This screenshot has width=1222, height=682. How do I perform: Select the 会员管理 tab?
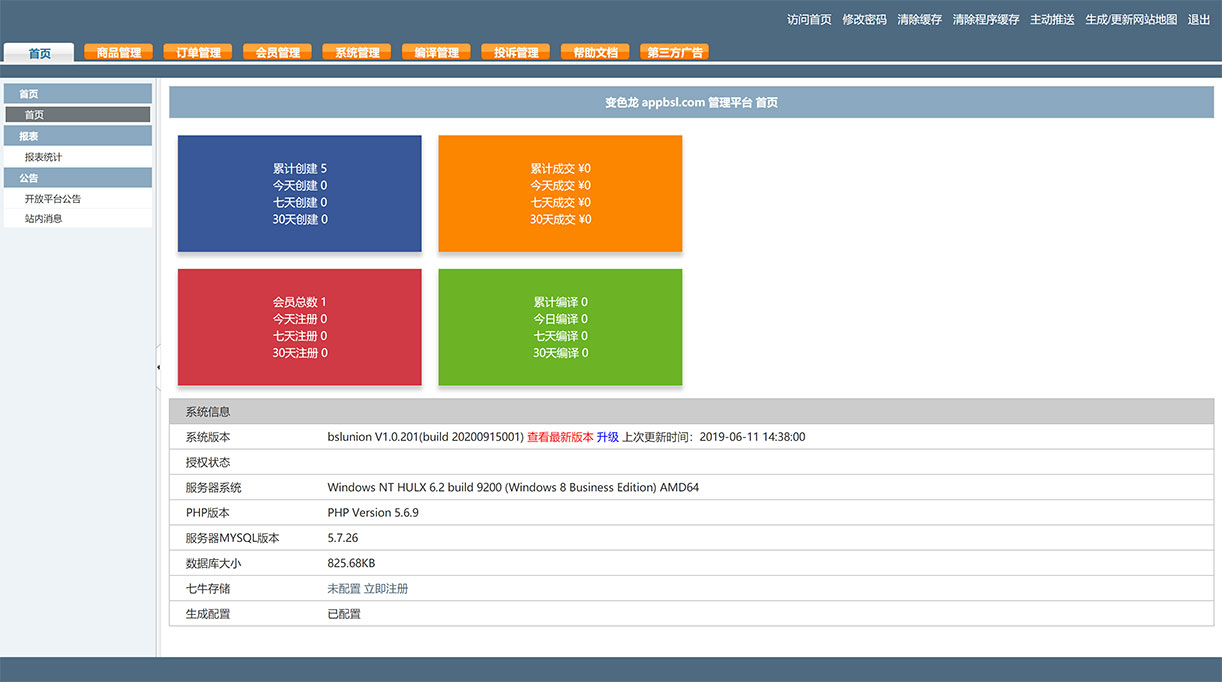pos(277,51)
